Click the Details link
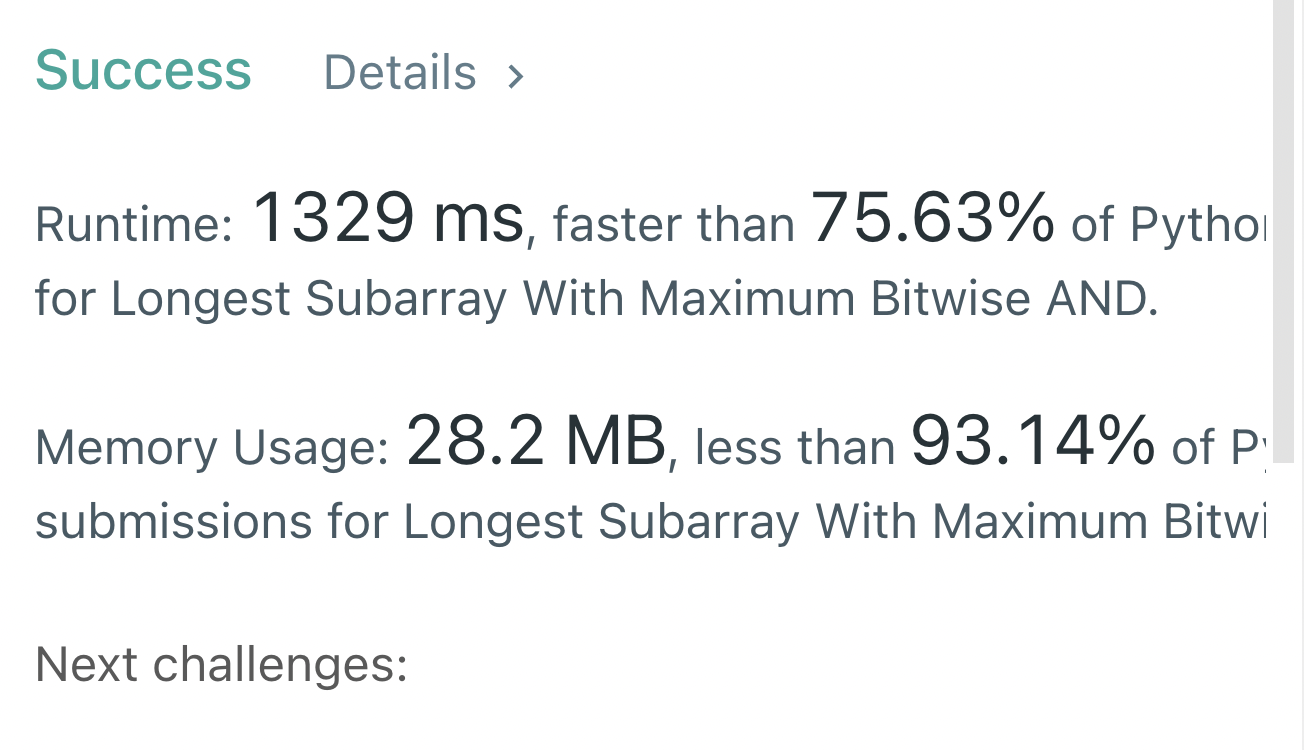1304x750 pixels. point(399,72)
